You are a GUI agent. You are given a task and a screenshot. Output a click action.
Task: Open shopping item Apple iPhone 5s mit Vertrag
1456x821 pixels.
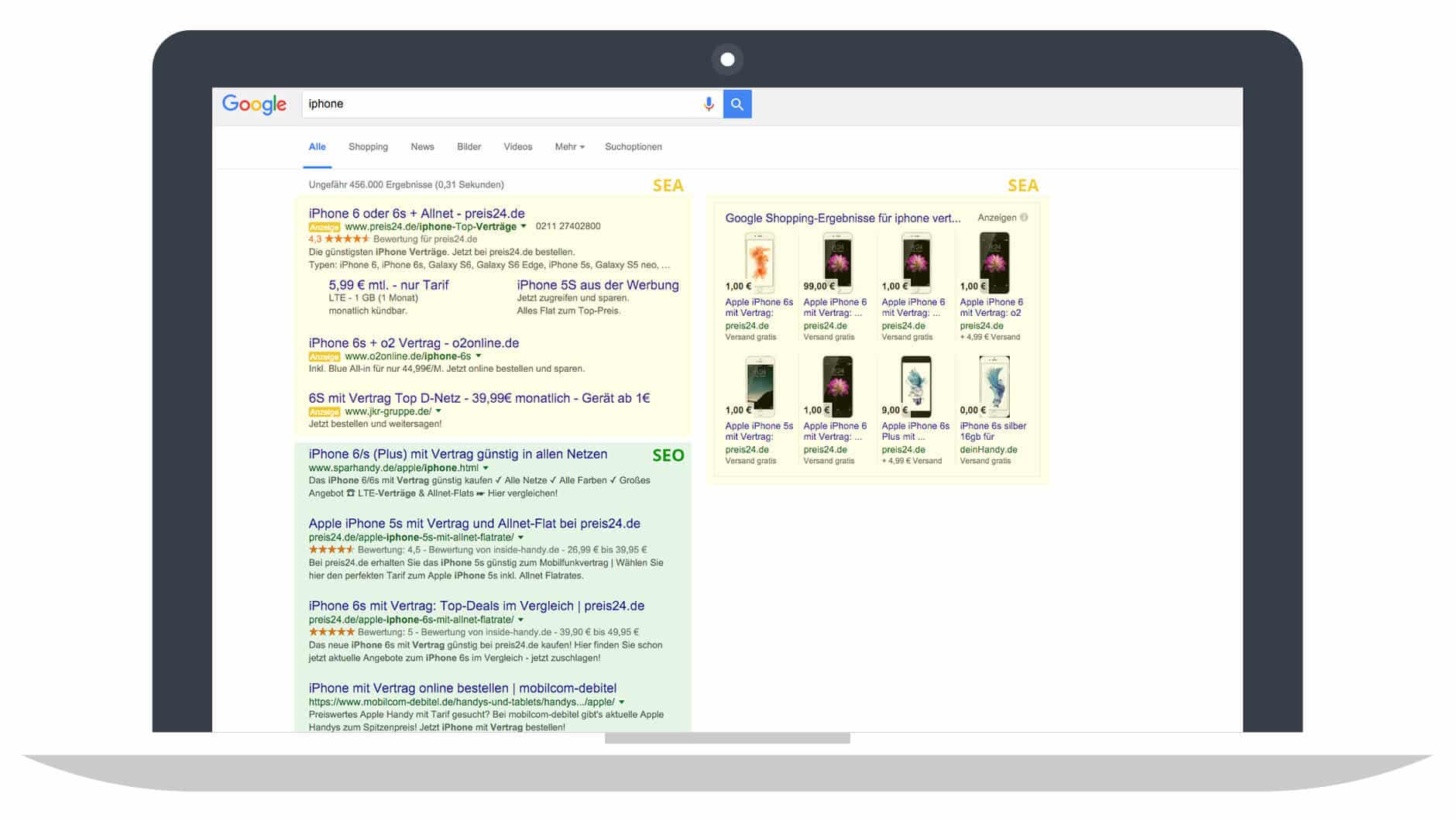(x=759, y=431)
